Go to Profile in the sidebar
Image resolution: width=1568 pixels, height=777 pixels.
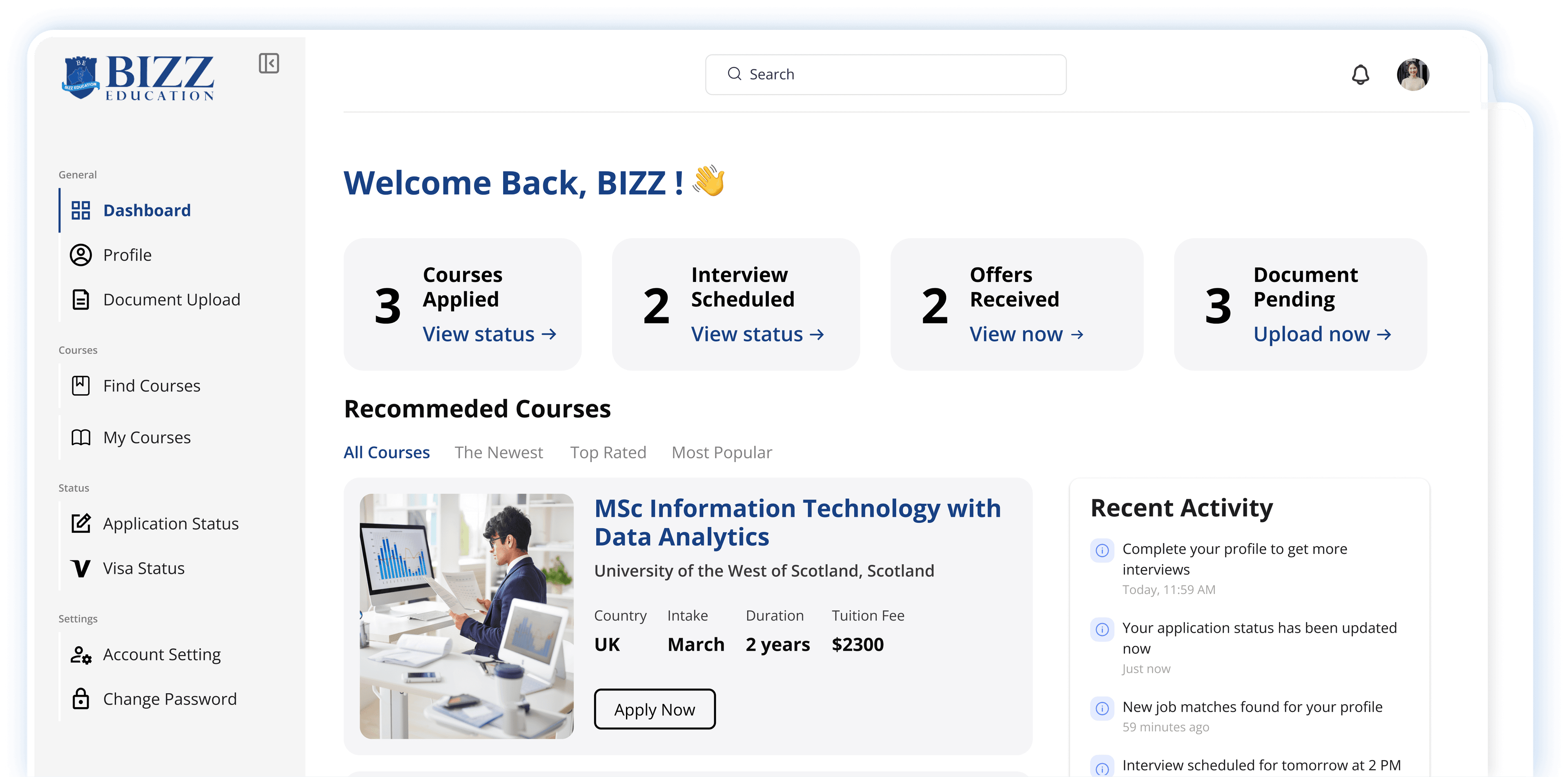tap(127, 255)
